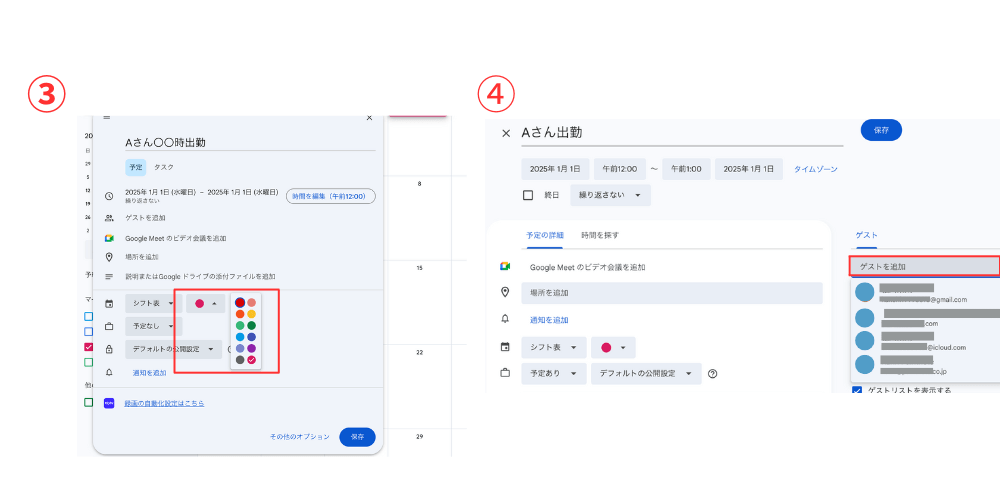1000x500 pixels.
Task: Open the デフォルトの公開設定 dropdown in right editor
Action: click(643, 374)
